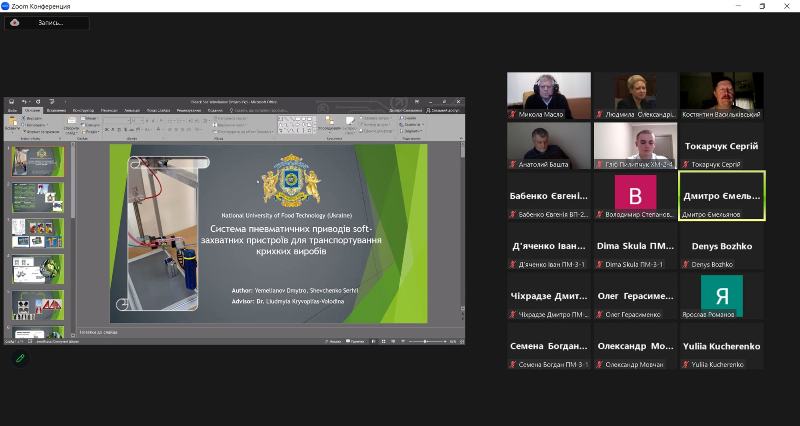
Task: Open the Insert (Вставлення) ribbon tab
Action: click(57, 110)
